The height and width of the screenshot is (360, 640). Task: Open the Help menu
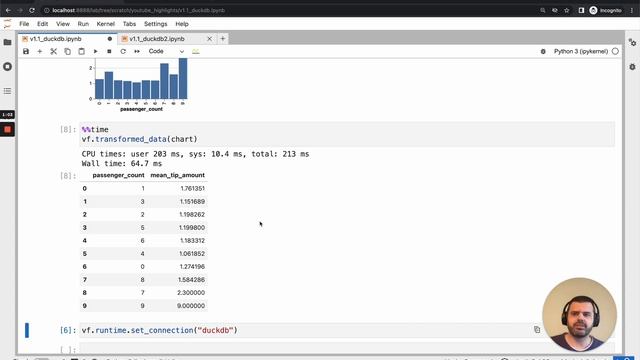pos(182,24)
